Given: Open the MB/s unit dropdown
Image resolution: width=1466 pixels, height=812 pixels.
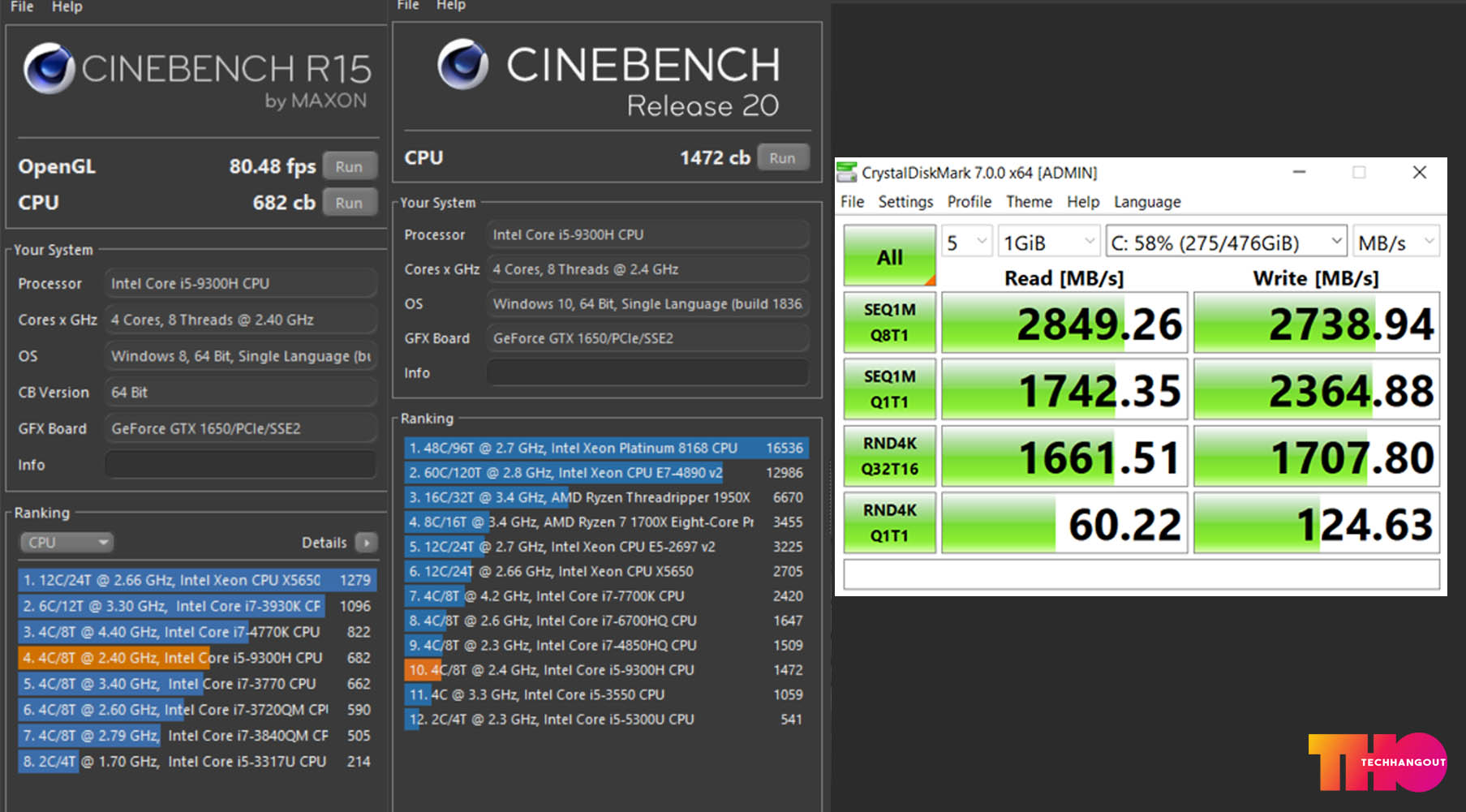Looking at the screenshot, I should [x=1396, y=242].
